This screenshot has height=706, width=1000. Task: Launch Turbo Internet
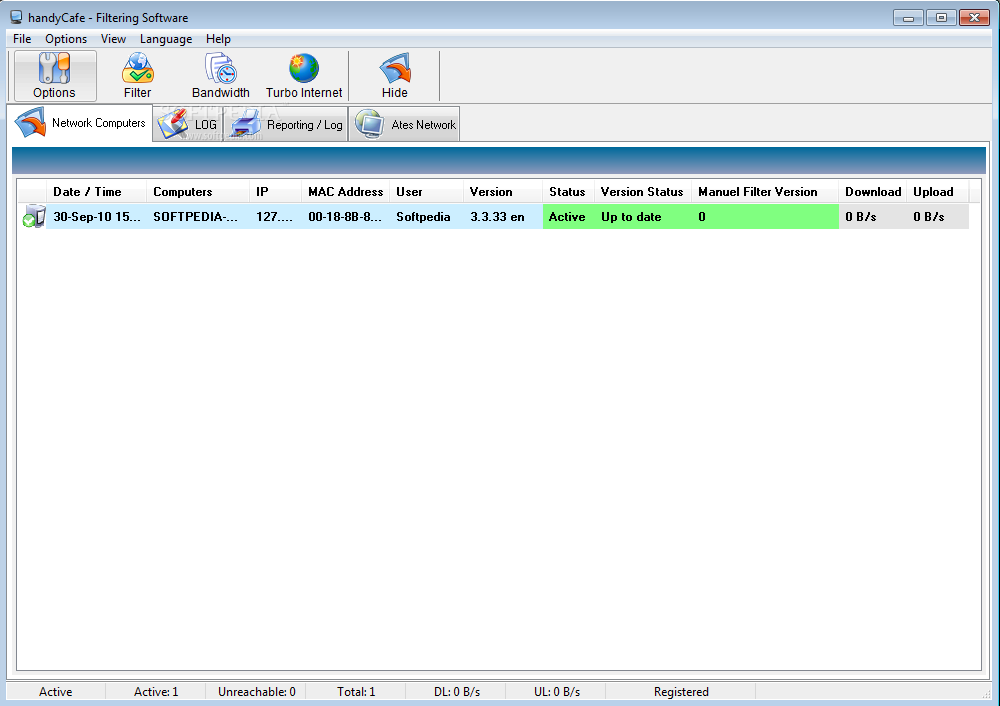coord(304,76)
